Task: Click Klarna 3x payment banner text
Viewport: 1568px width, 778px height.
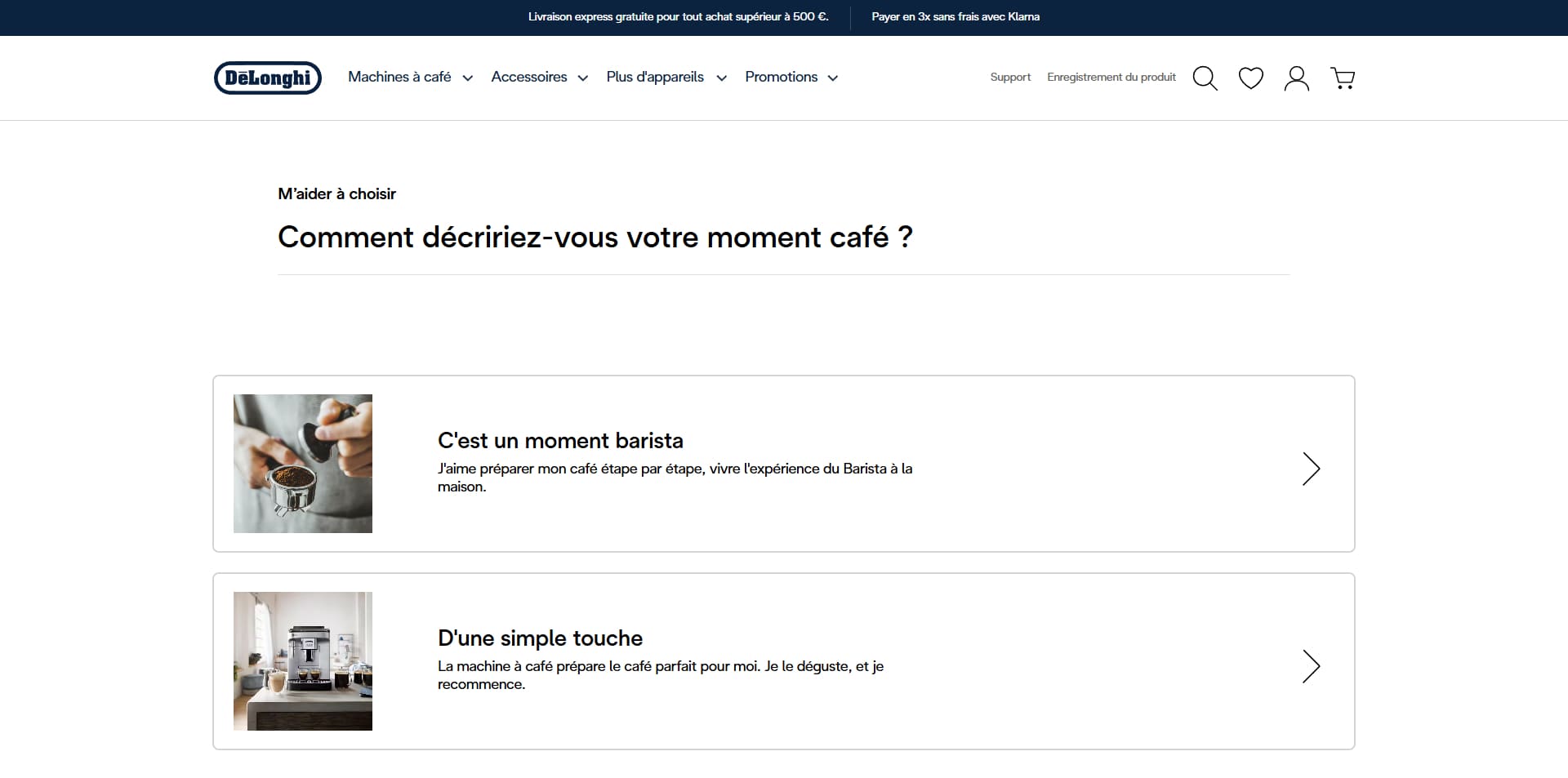Action: [955, 16]
